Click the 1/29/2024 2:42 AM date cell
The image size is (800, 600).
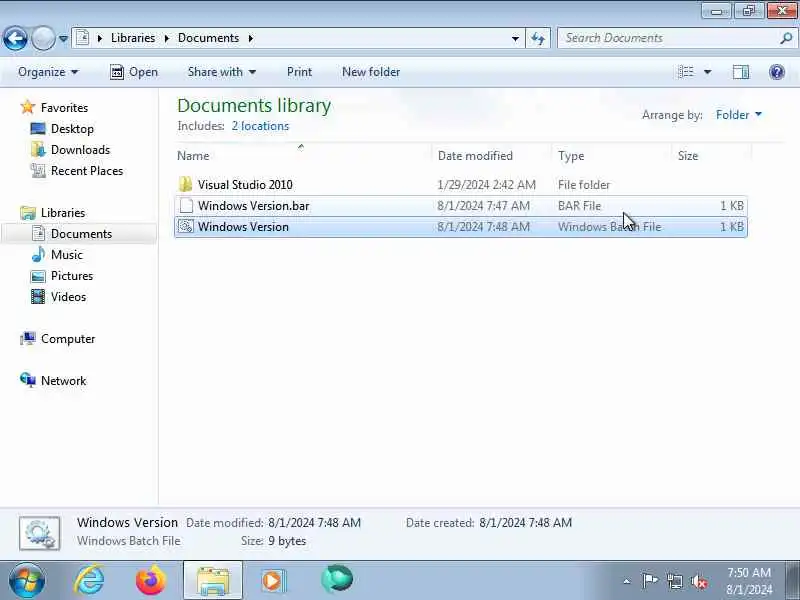486,185
